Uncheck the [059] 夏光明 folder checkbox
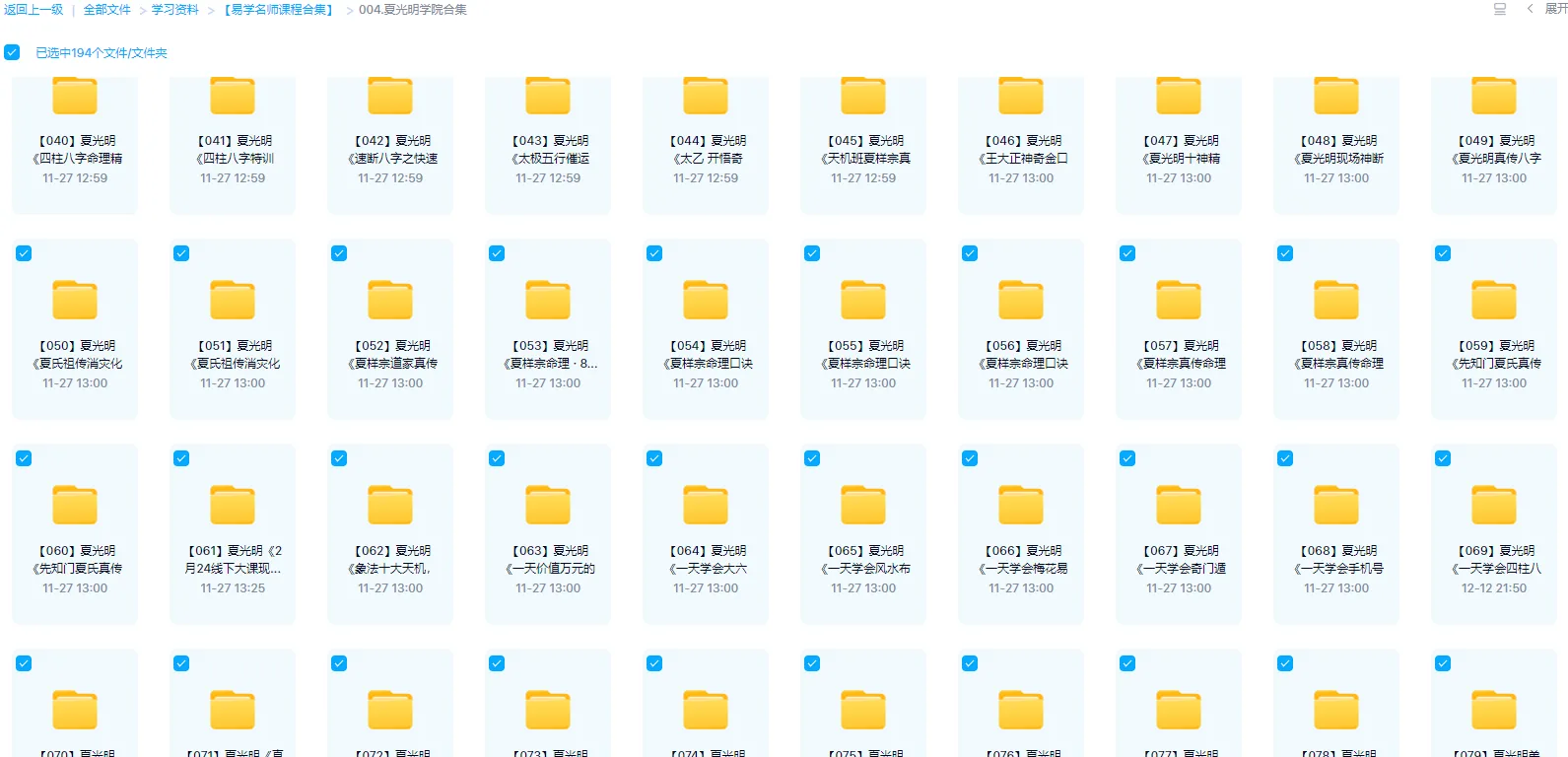The height and width of the screenshot is (757, 1568). (x=1443, y=253)
